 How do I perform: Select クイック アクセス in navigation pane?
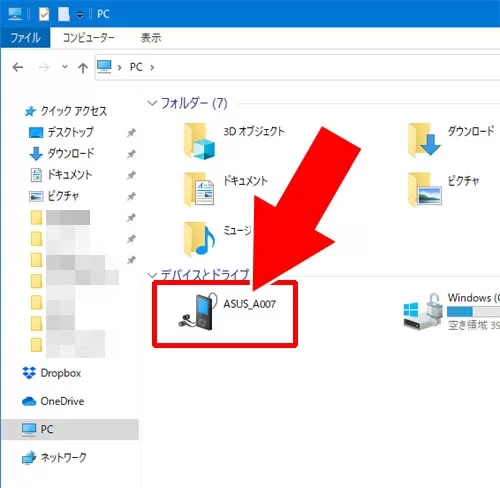click(74, 111)
